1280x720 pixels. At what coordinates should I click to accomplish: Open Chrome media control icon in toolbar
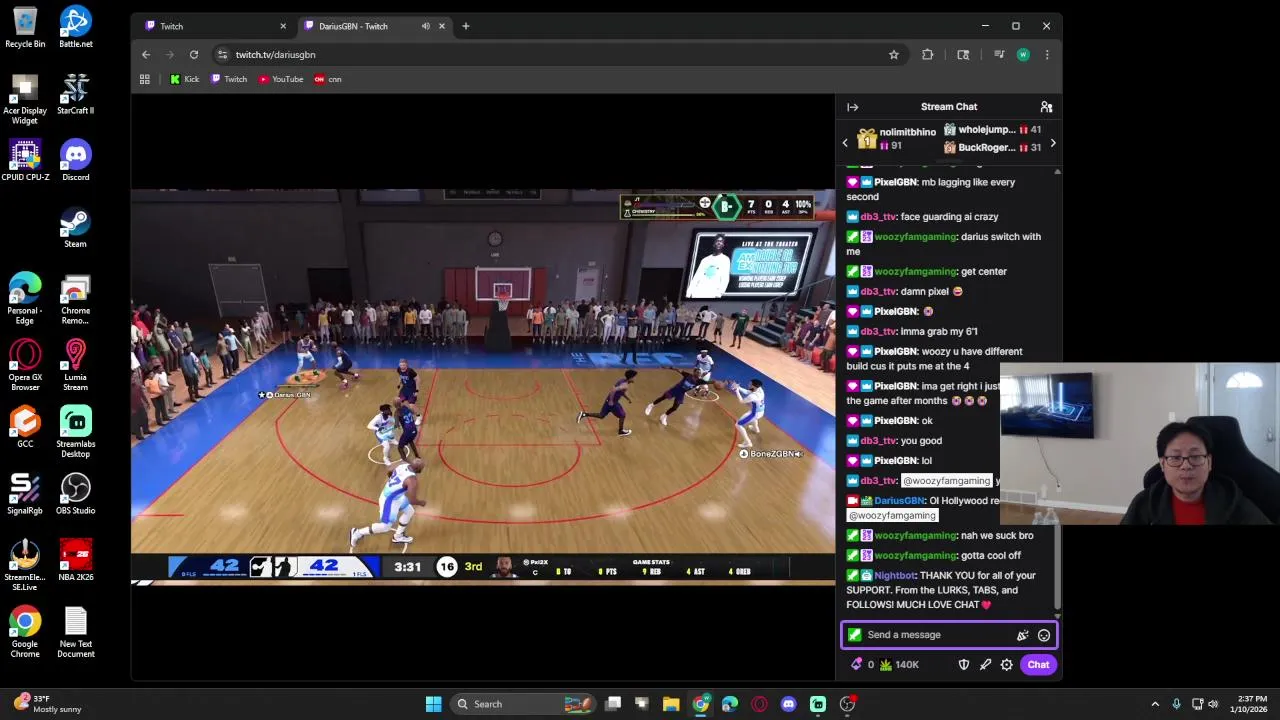coord(999,55)
